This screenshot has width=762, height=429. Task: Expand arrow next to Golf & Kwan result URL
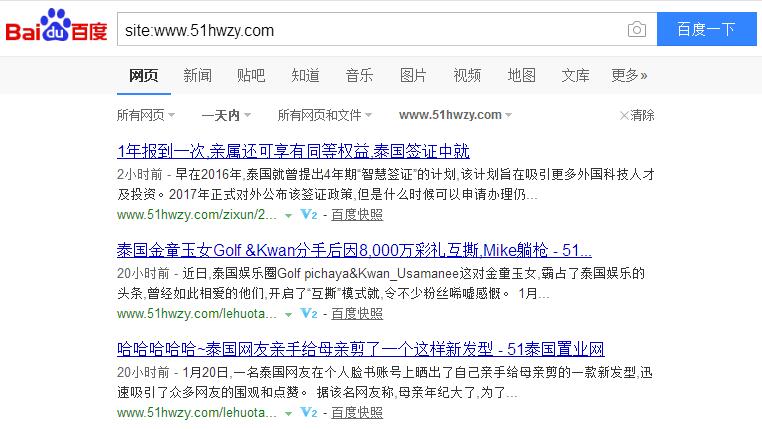coord(288,314)
